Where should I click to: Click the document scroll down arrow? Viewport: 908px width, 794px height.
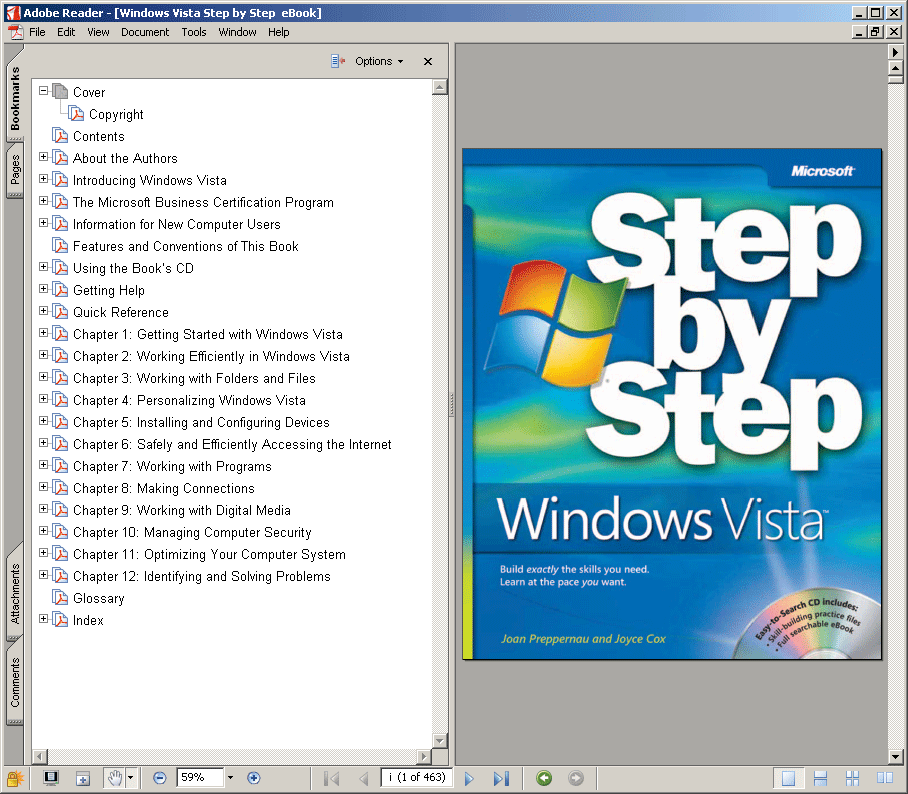coord(895,756)
